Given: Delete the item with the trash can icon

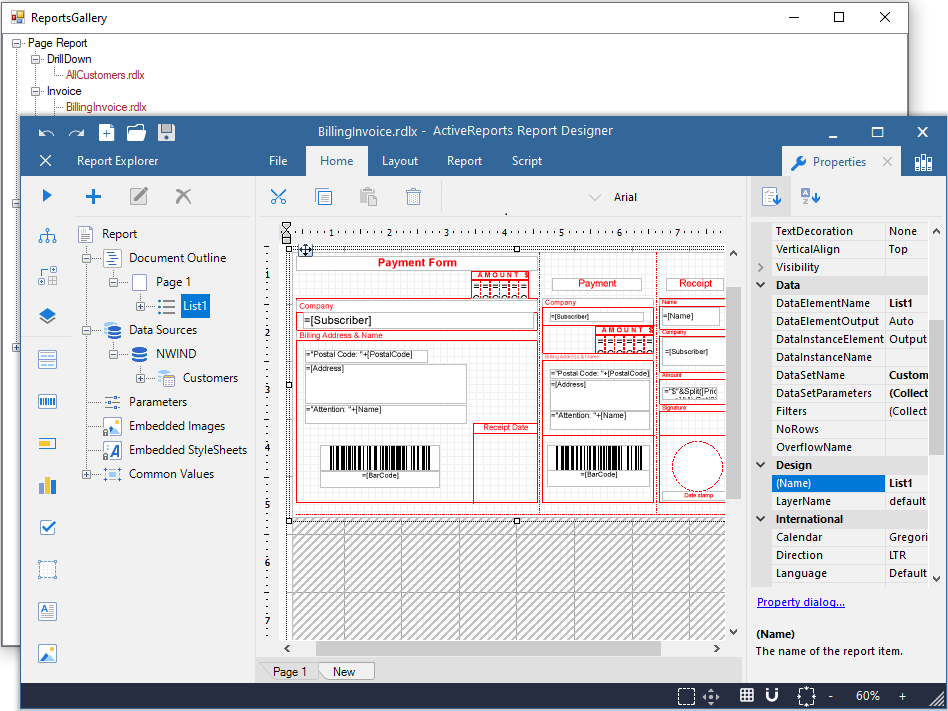Looking at the screenshot, I should pyautogui.click(x=414, y=196).
